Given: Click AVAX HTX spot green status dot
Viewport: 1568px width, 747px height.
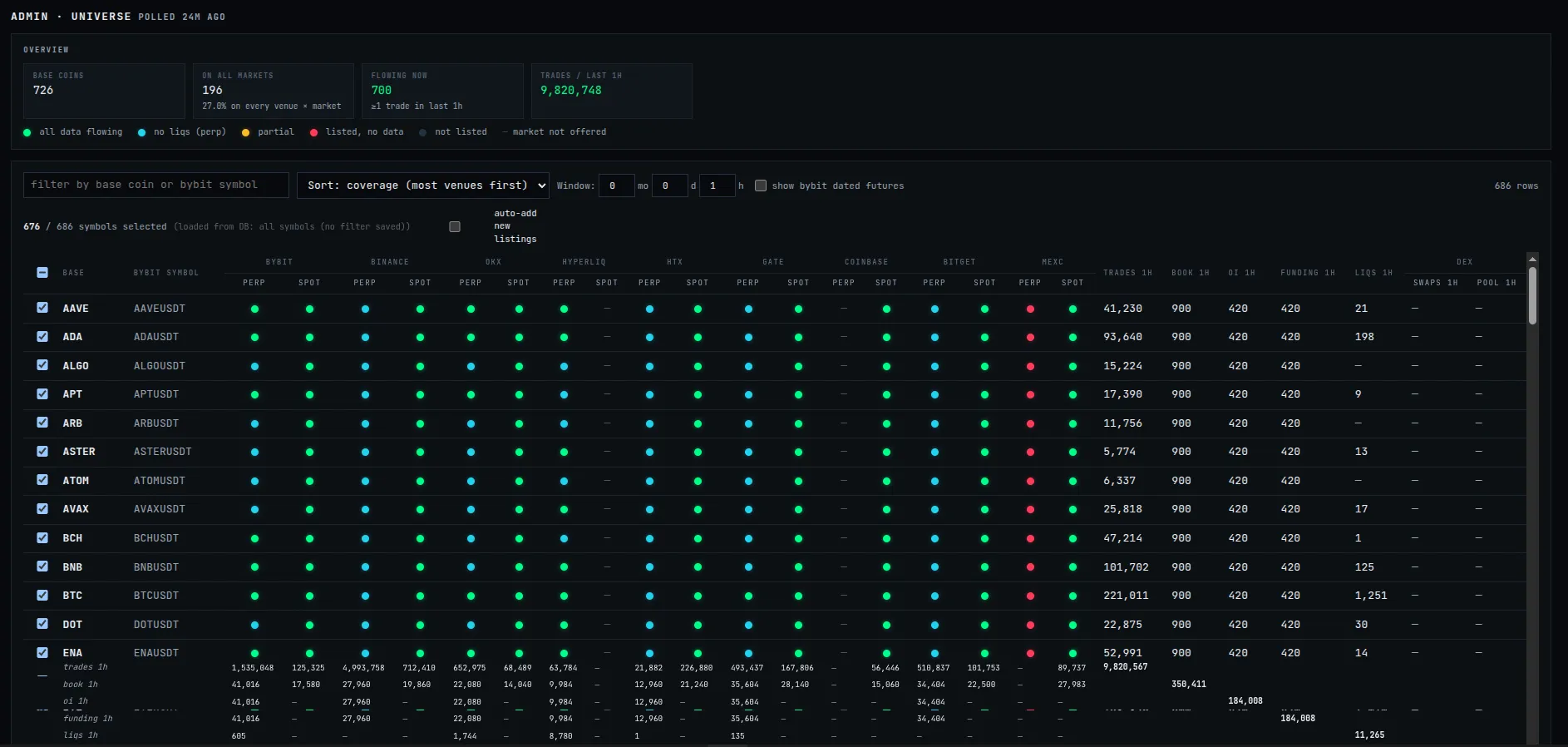Looking at the screenshot, I should (x=698, y=510).
